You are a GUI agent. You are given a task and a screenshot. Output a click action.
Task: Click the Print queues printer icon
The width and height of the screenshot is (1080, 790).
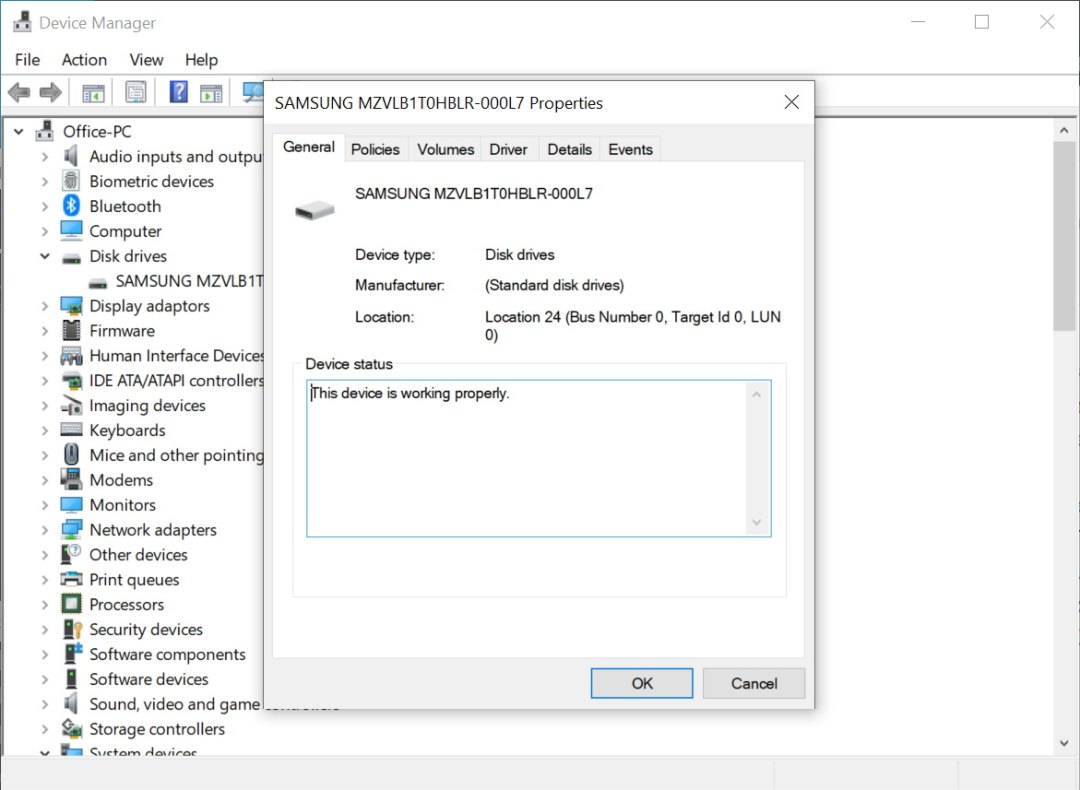(71, 579)
